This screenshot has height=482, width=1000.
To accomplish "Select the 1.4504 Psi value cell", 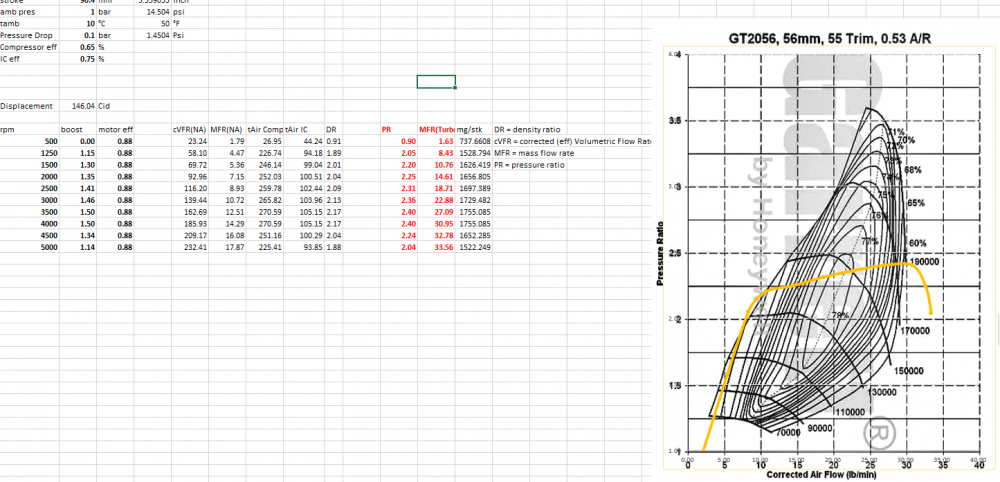I will (x=153, y=36).
